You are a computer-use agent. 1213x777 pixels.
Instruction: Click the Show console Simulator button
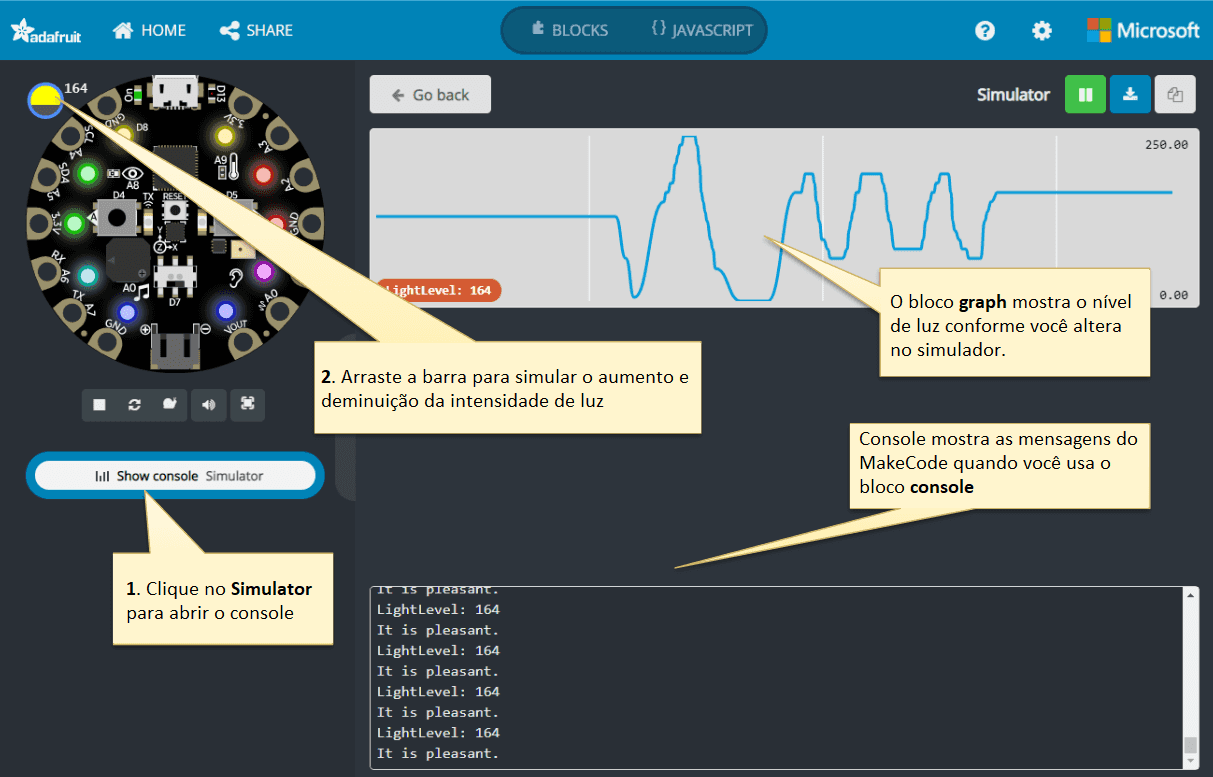175,476
